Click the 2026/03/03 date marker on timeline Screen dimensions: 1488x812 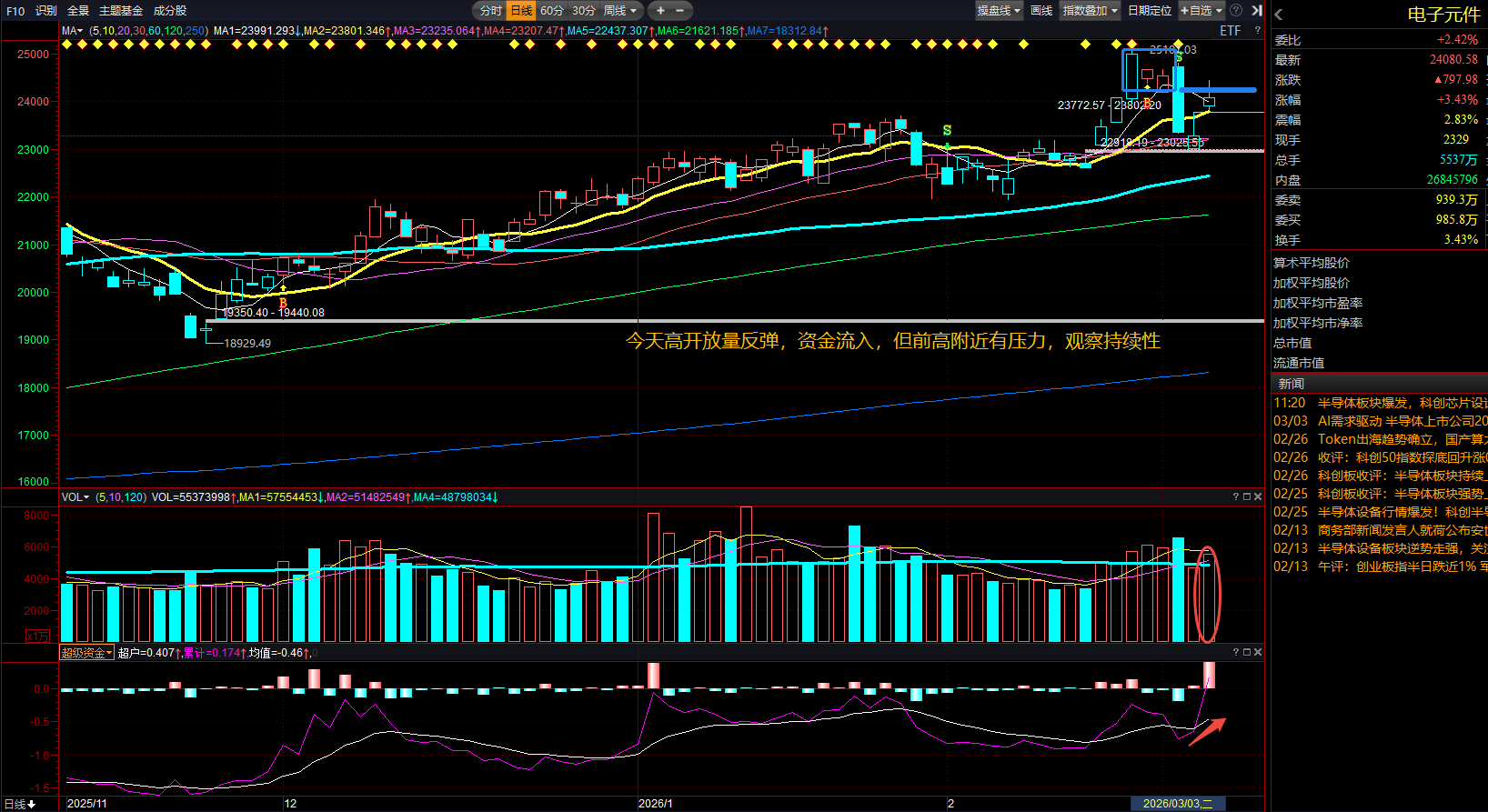coord(1177,804)
